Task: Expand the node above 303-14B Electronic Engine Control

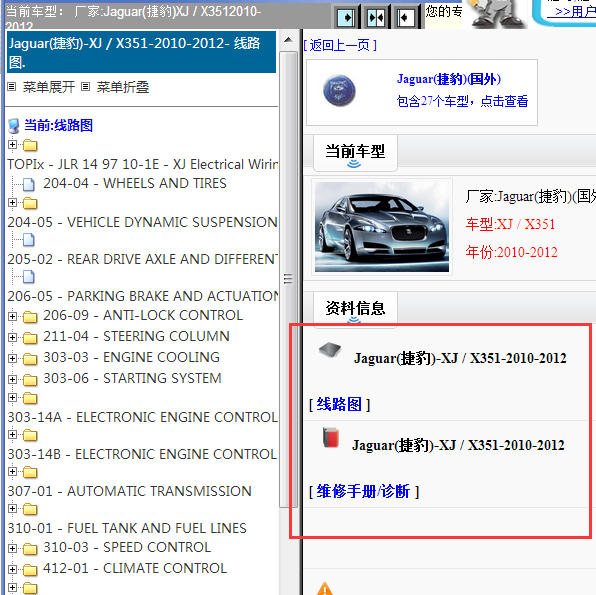Action: pos(12,435)
